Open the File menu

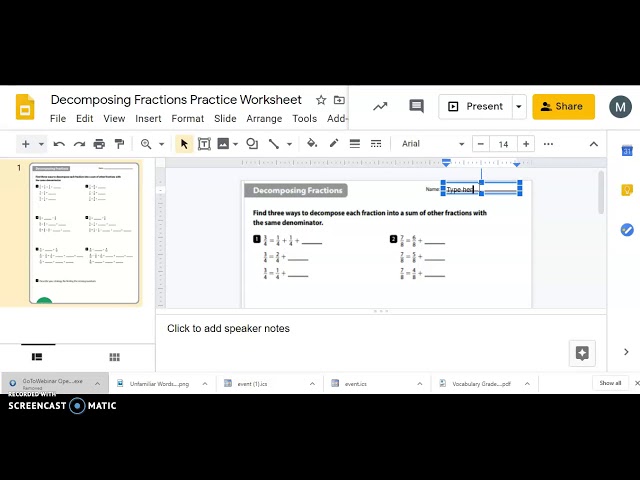click(58, 118)
